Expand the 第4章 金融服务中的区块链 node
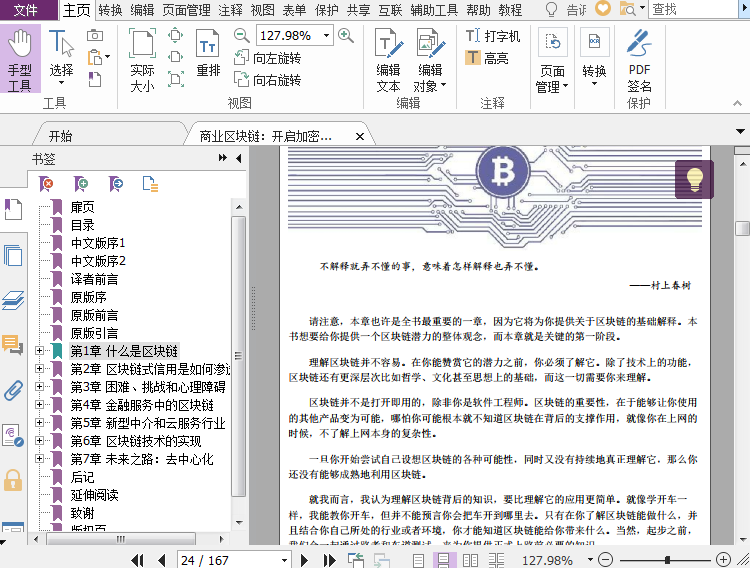The width and height of the screenshot is (750, 568). point(39,404)
